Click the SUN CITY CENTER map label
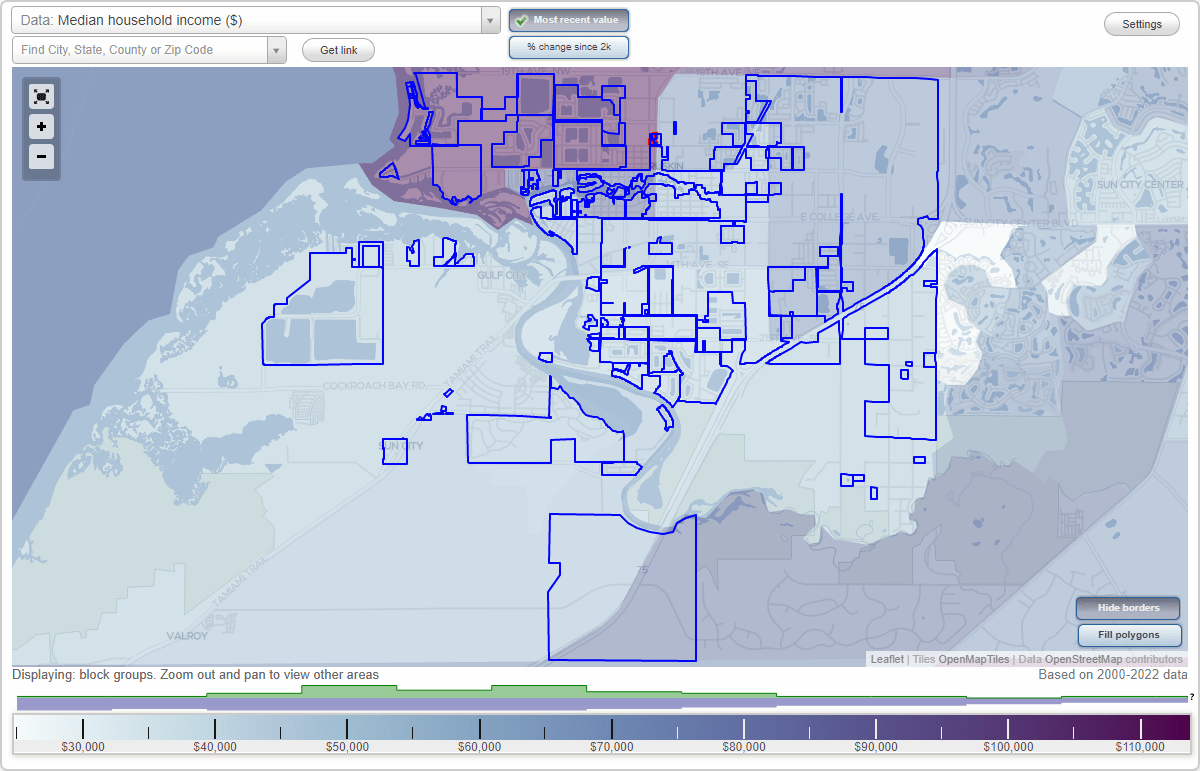The width and height of the screenshot is (1200, 771). click(x=1141, y=185)
